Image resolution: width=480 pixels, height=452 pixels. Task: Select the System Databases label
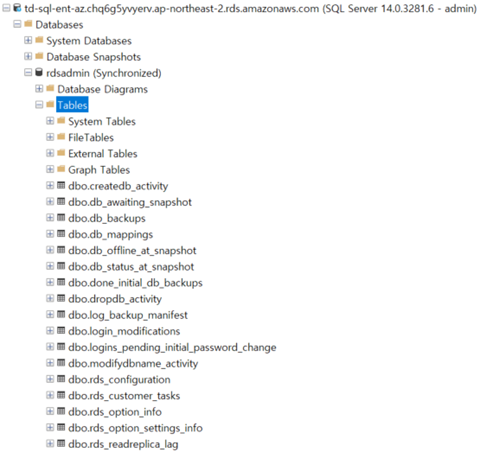coord(89,41)
